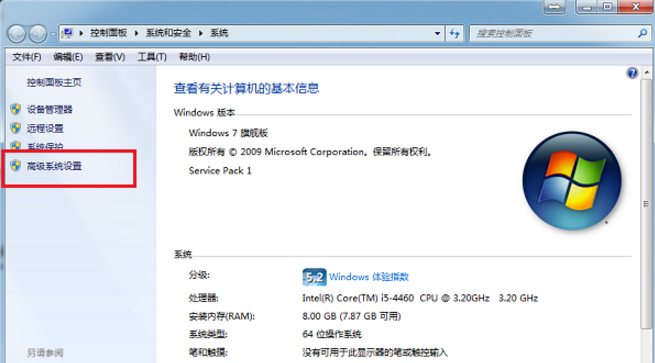Click the blue help question mark icon

pos(632,73)
